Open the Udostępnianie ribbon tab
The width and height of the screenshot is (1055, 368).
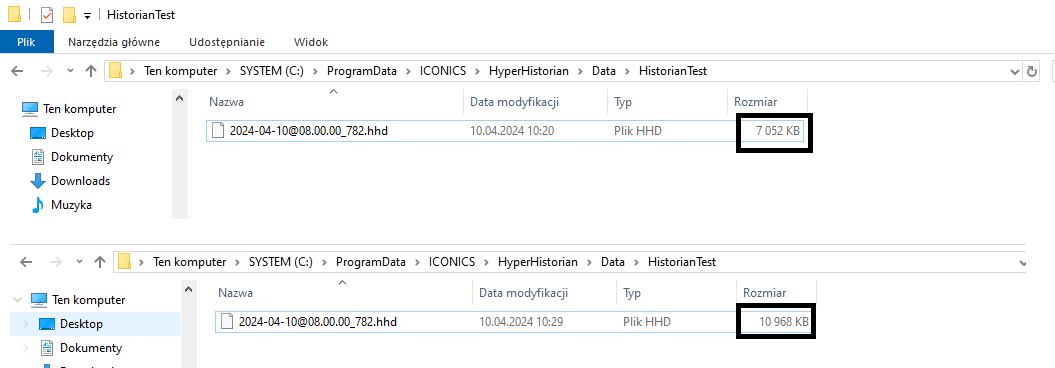tap(227, 42)
